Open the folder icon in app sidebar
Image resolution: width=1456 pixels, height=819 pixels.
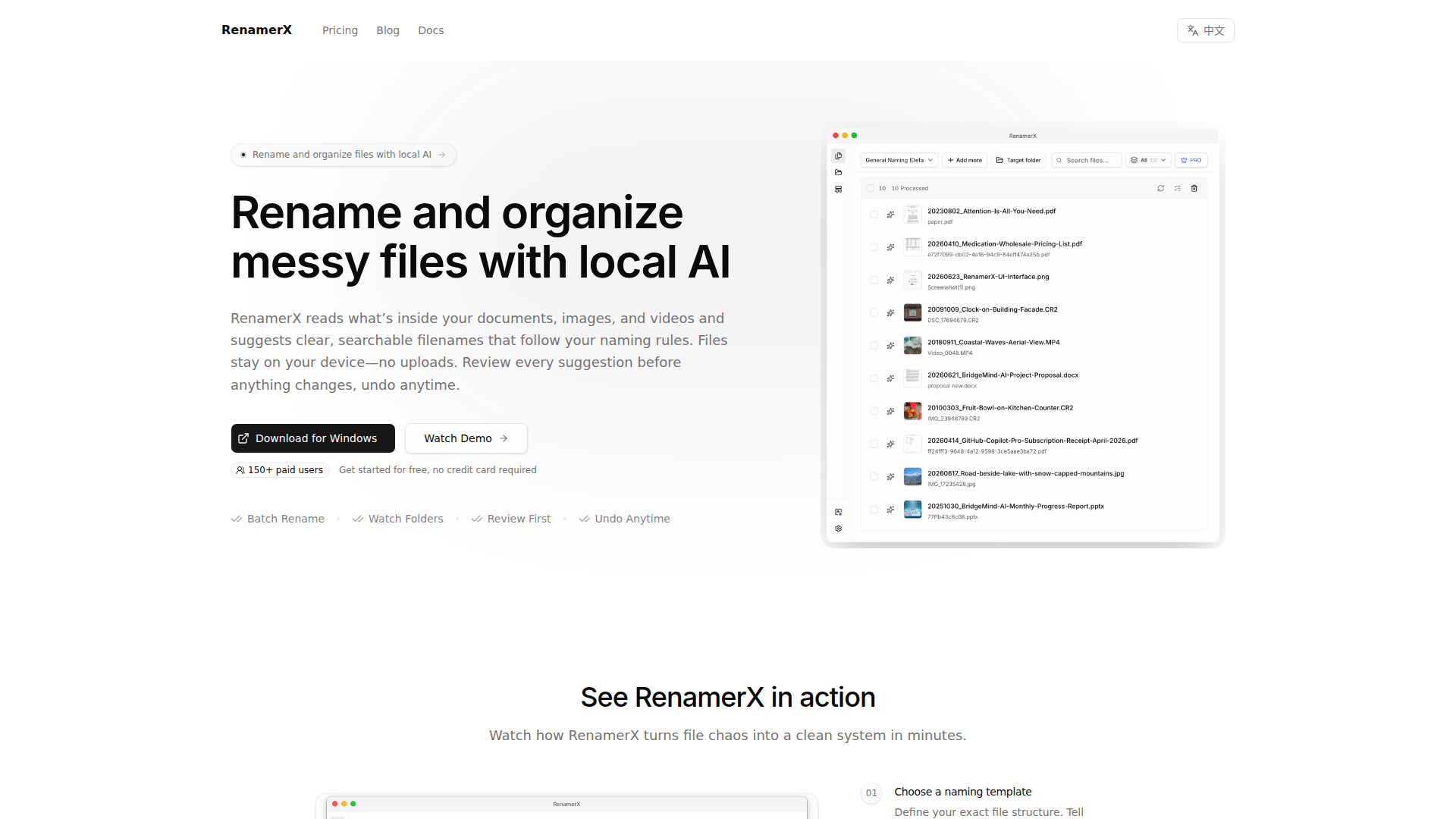coord(838,173)
